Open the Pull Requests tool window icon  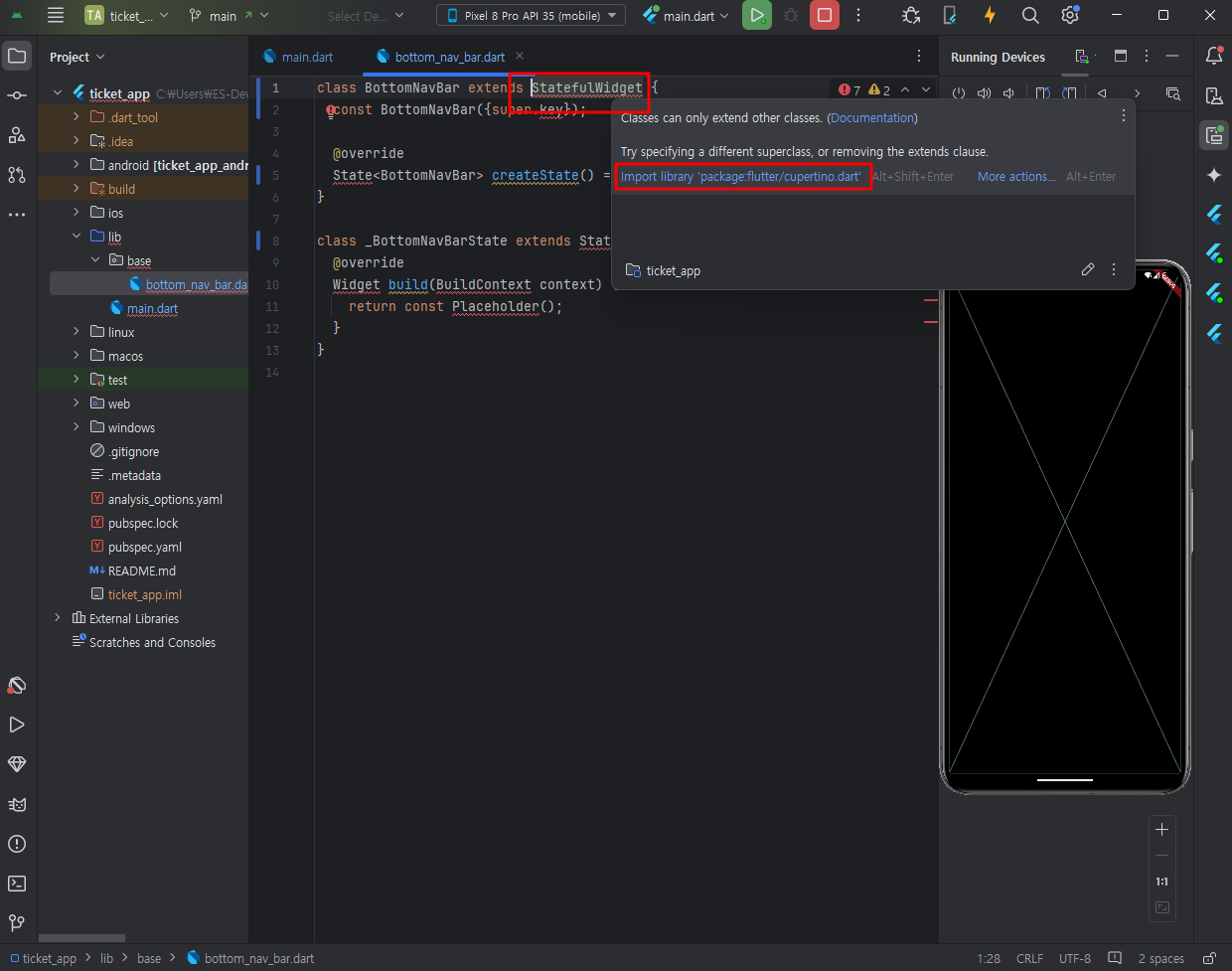17,175
